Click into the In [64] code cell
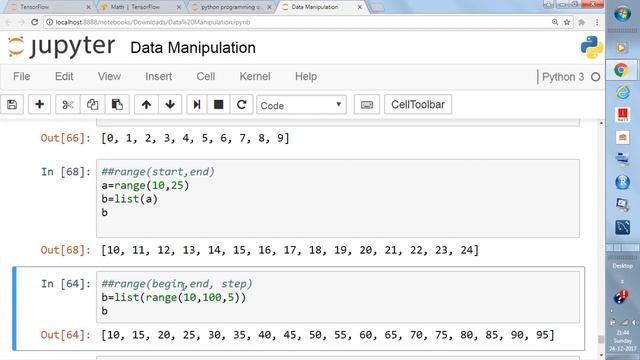The height and width of the screenshot is (360, 640). [338, 297]
